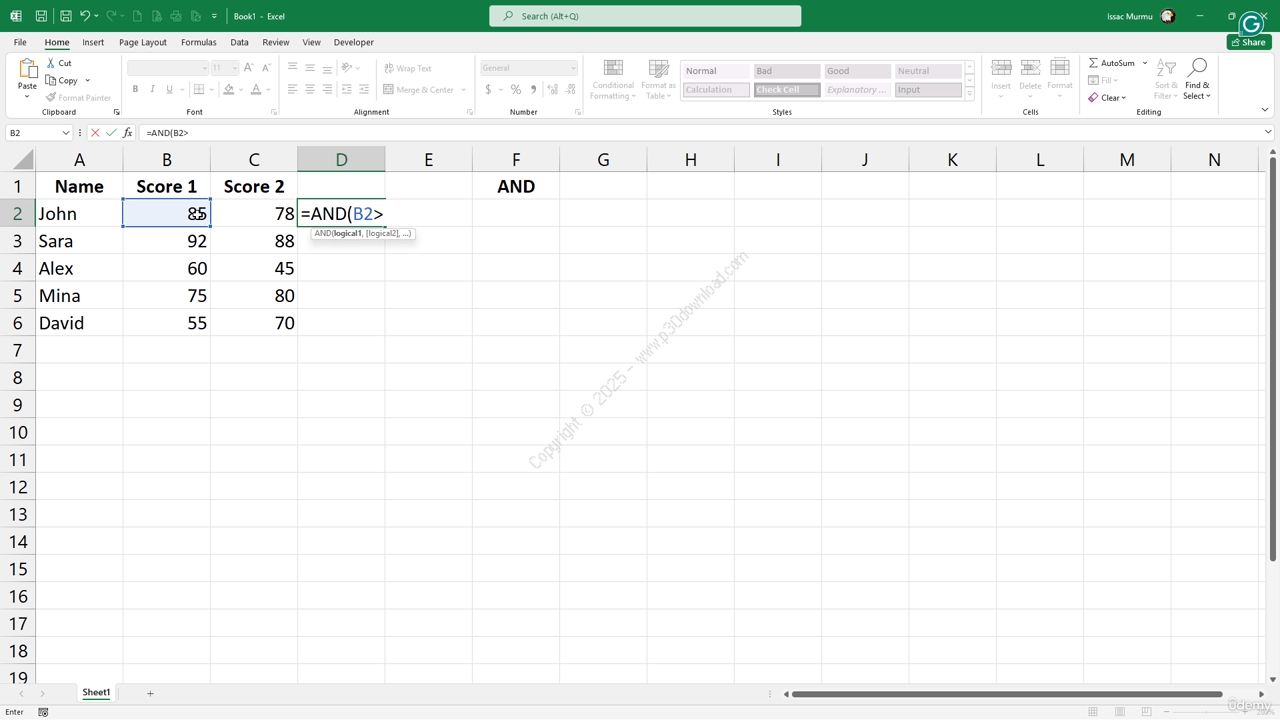Click the Sheet1 worksheet tab

[x=96, y=693]
